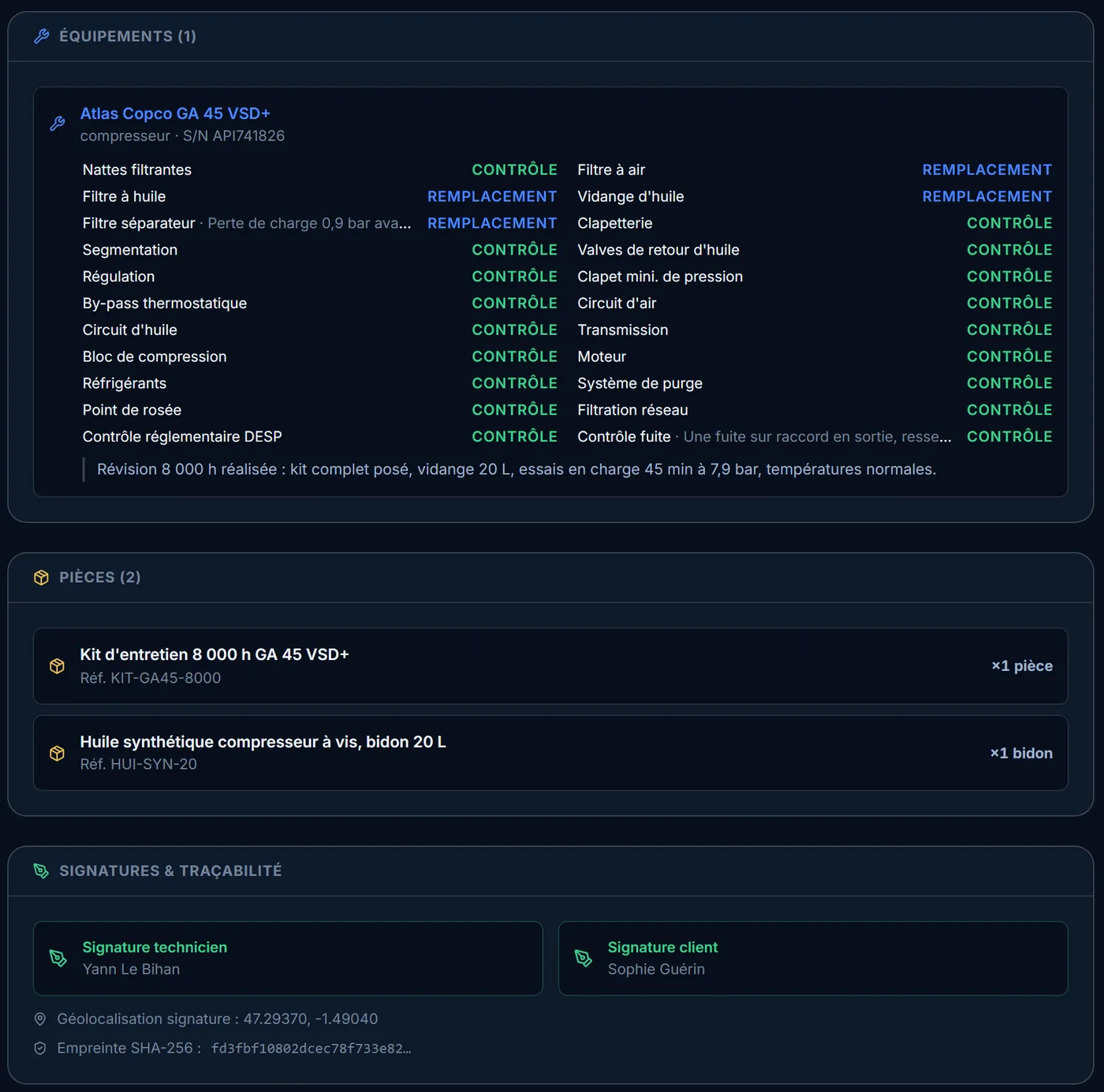Click the reference Réf. HUI-SYN-20
This screenshot has width=1104, height=1092.
[x=139, y=764]
